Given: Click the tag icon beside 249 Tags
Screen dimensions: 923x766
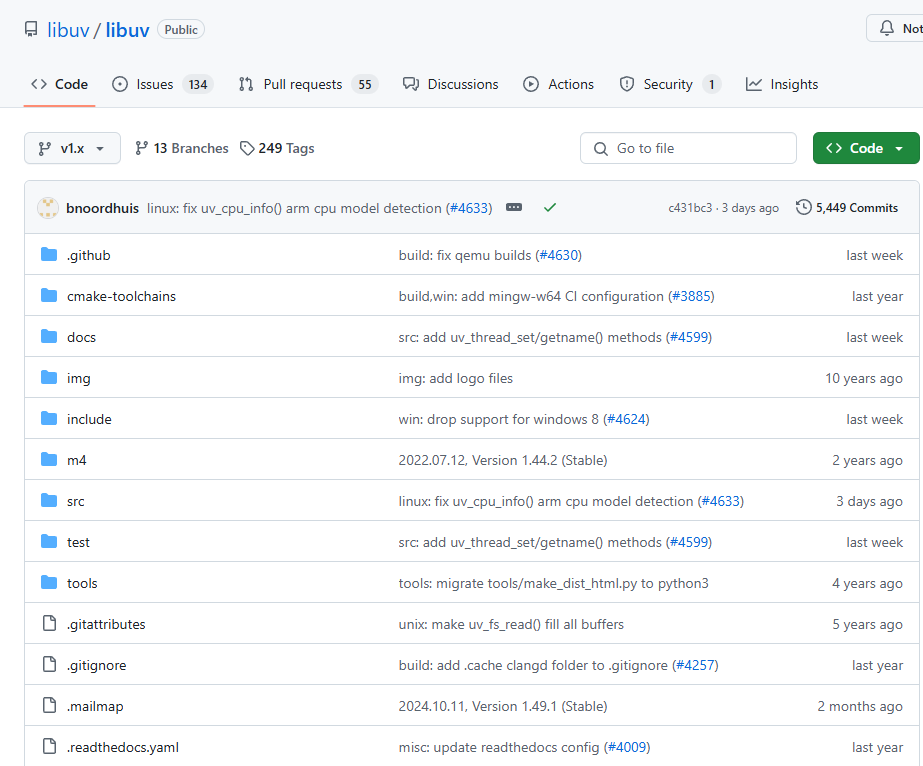Looking at the screenshot, I should click(x=247, y=148).
